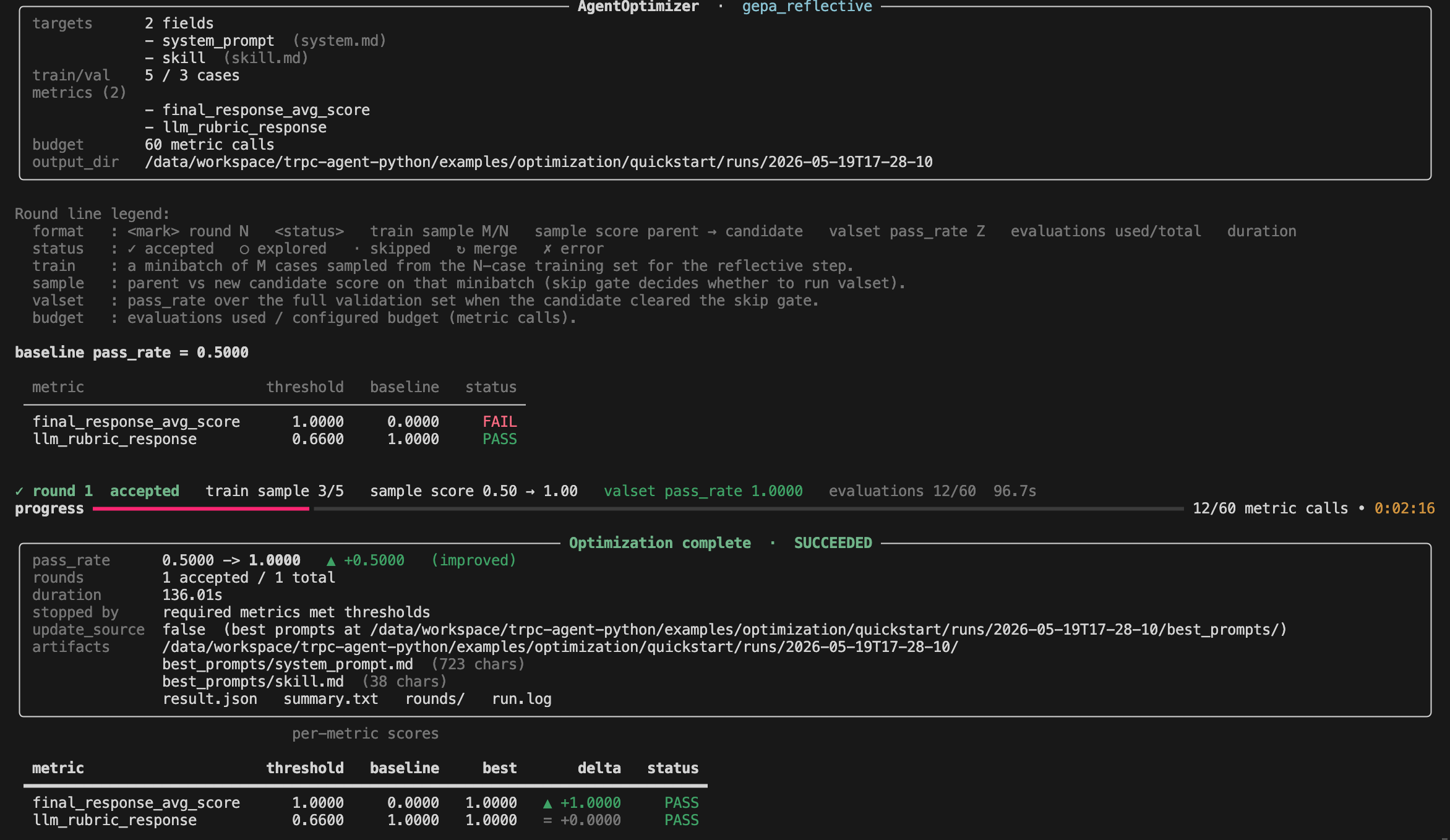Click the output_dir path ending 2026-05-19T17-28-10
Image resolution: width=1450 pixels, height=840 pixels.
coord(538,162)
